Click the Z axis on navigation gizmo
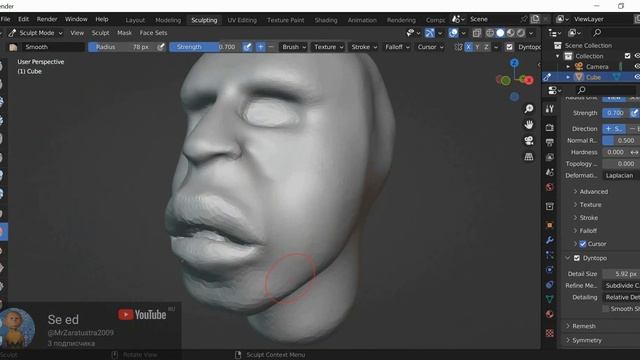 tap(514, 63)
